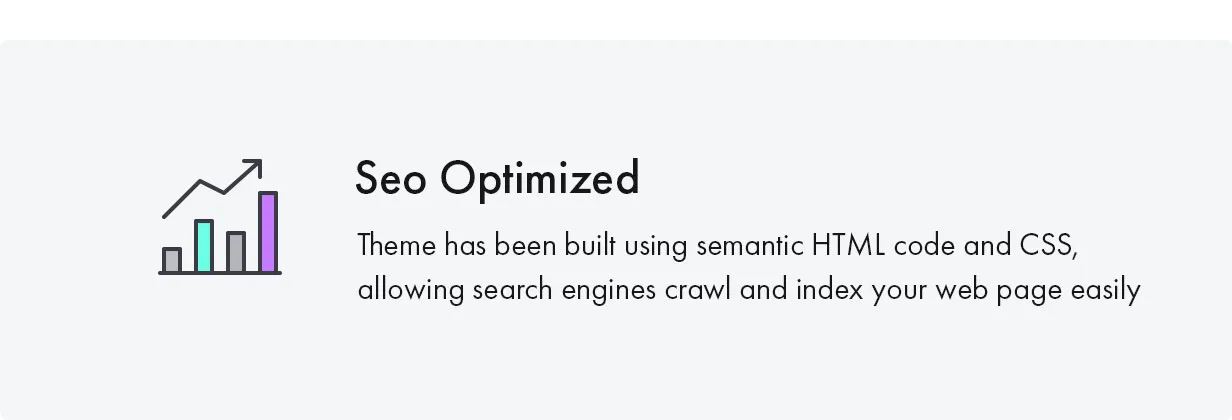Click the gray bar beside purple bar
The image size is (1232, 420).
[236, 251]
